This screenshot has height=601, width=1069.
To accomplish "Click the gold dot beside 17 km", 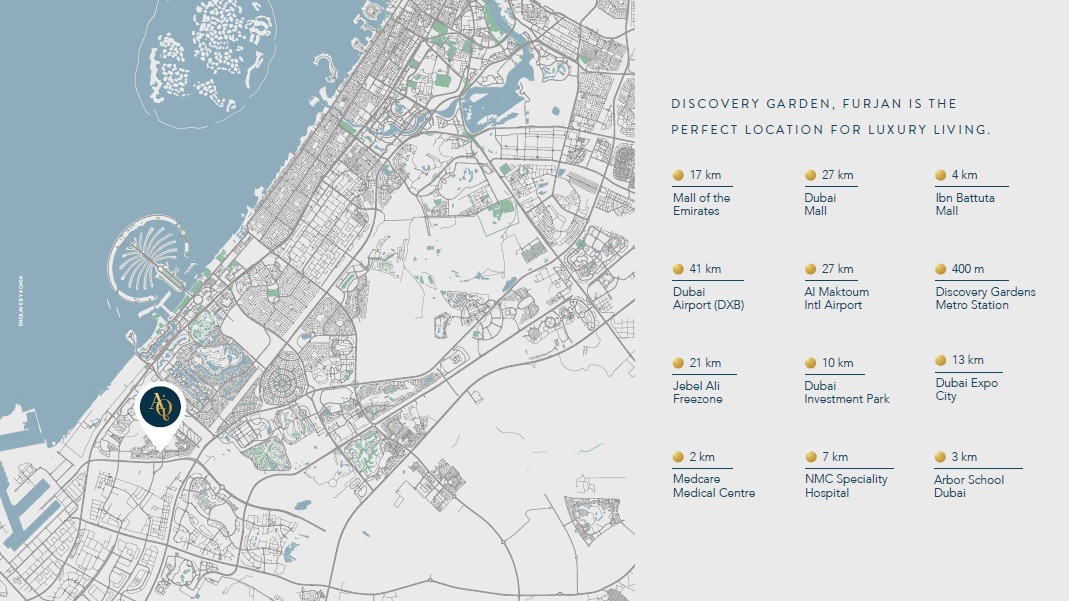I will [x=678, y=175].
